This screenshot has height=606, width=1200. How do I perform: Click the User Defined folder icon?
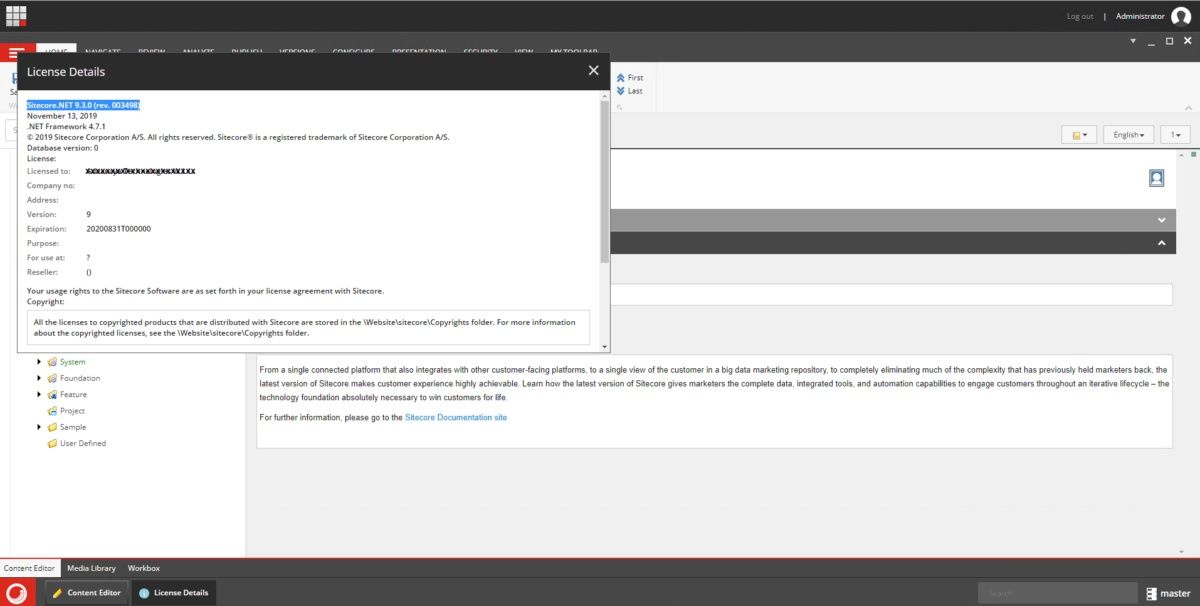point(52,443)
